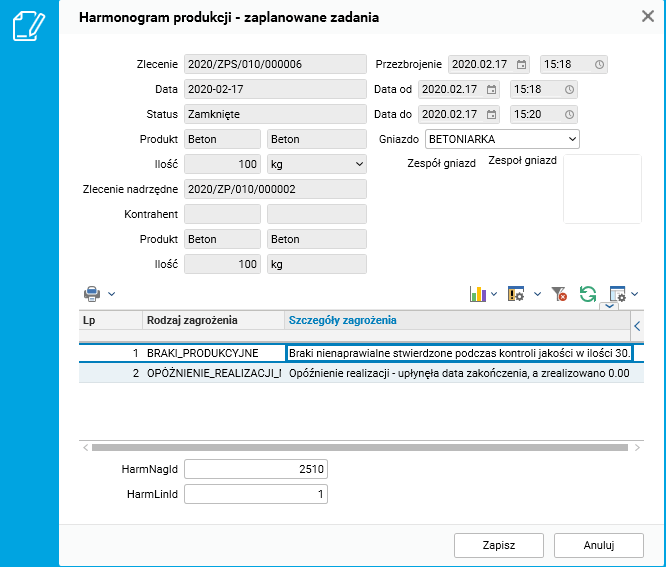This screenshot has height=567, width=666.
Task: Click the horizontal scrollbar thumb
Action: [x=360, y=448]
